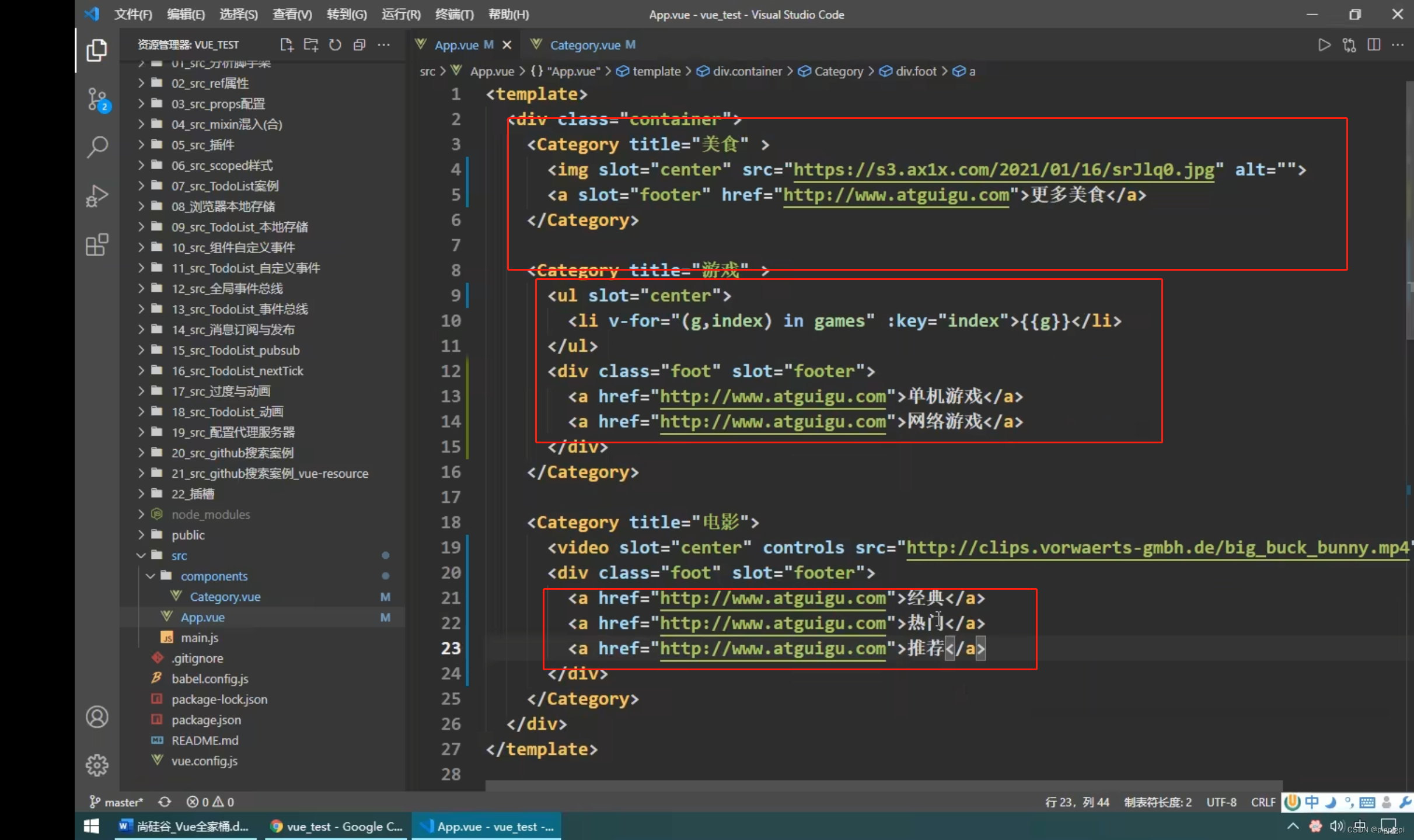Open the 文件(F) menu
This screenshot has height=840, width=1414.
133,14
